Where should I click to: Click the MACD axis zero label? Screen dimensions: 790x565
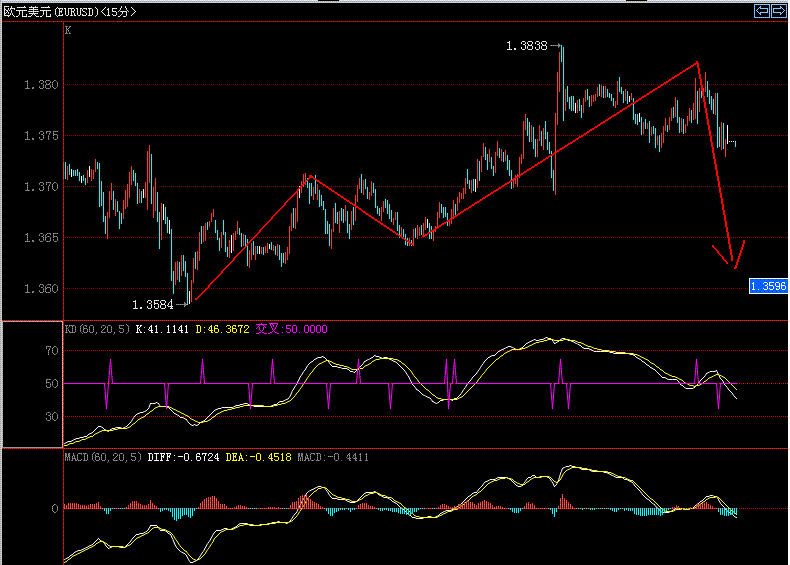tap(55, 509)
